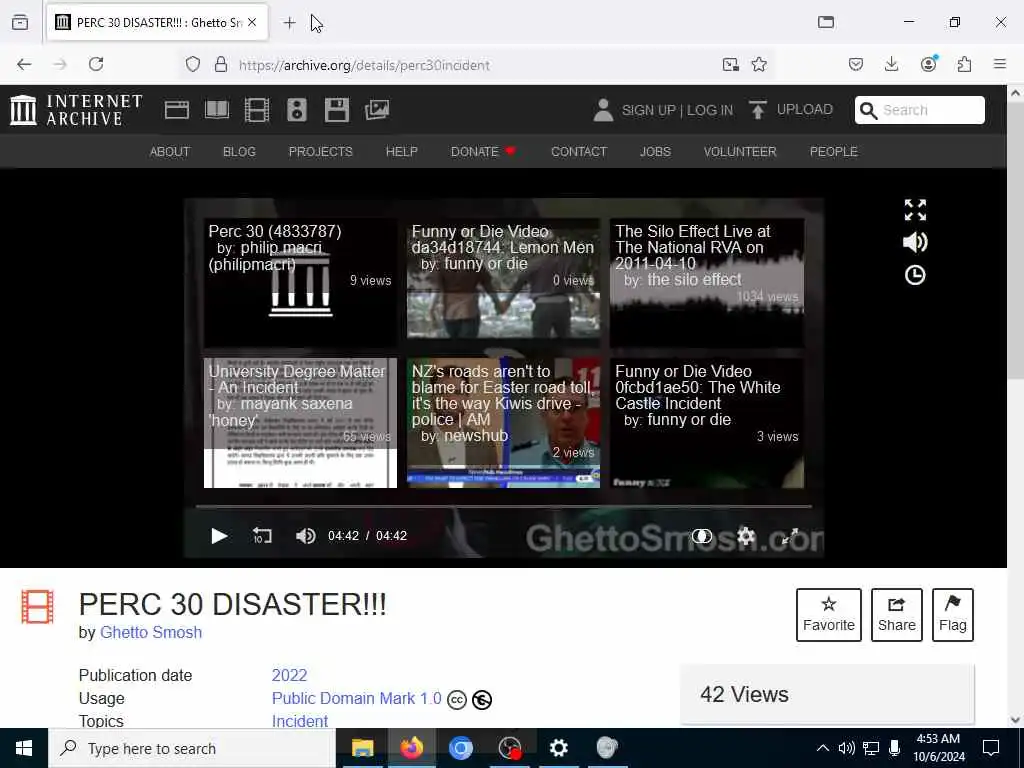Click the LOG IN link
1024x768 pixels.
coord(709,110)
